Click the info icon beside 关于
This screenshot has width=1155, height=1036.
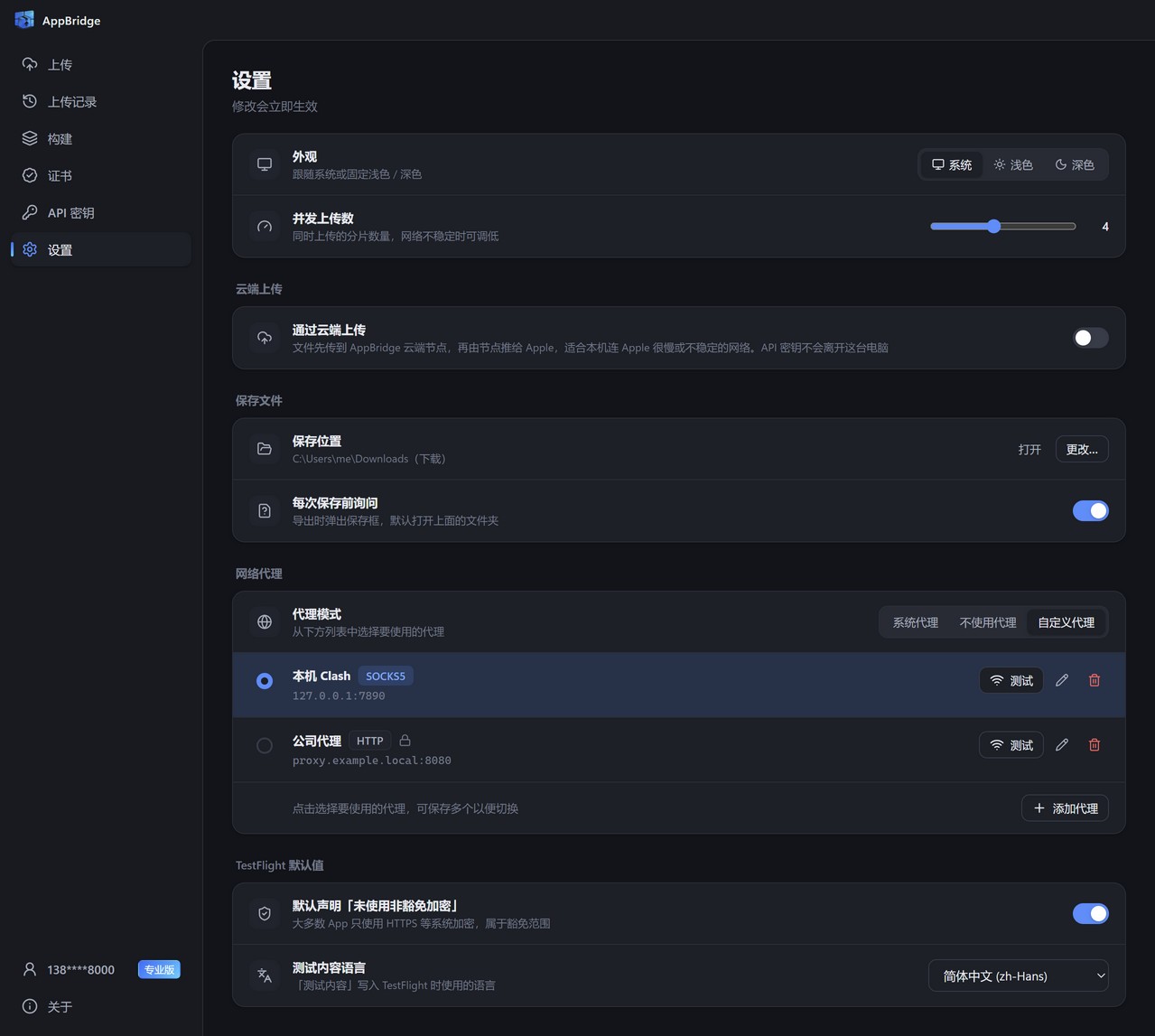click(30, 1006)
